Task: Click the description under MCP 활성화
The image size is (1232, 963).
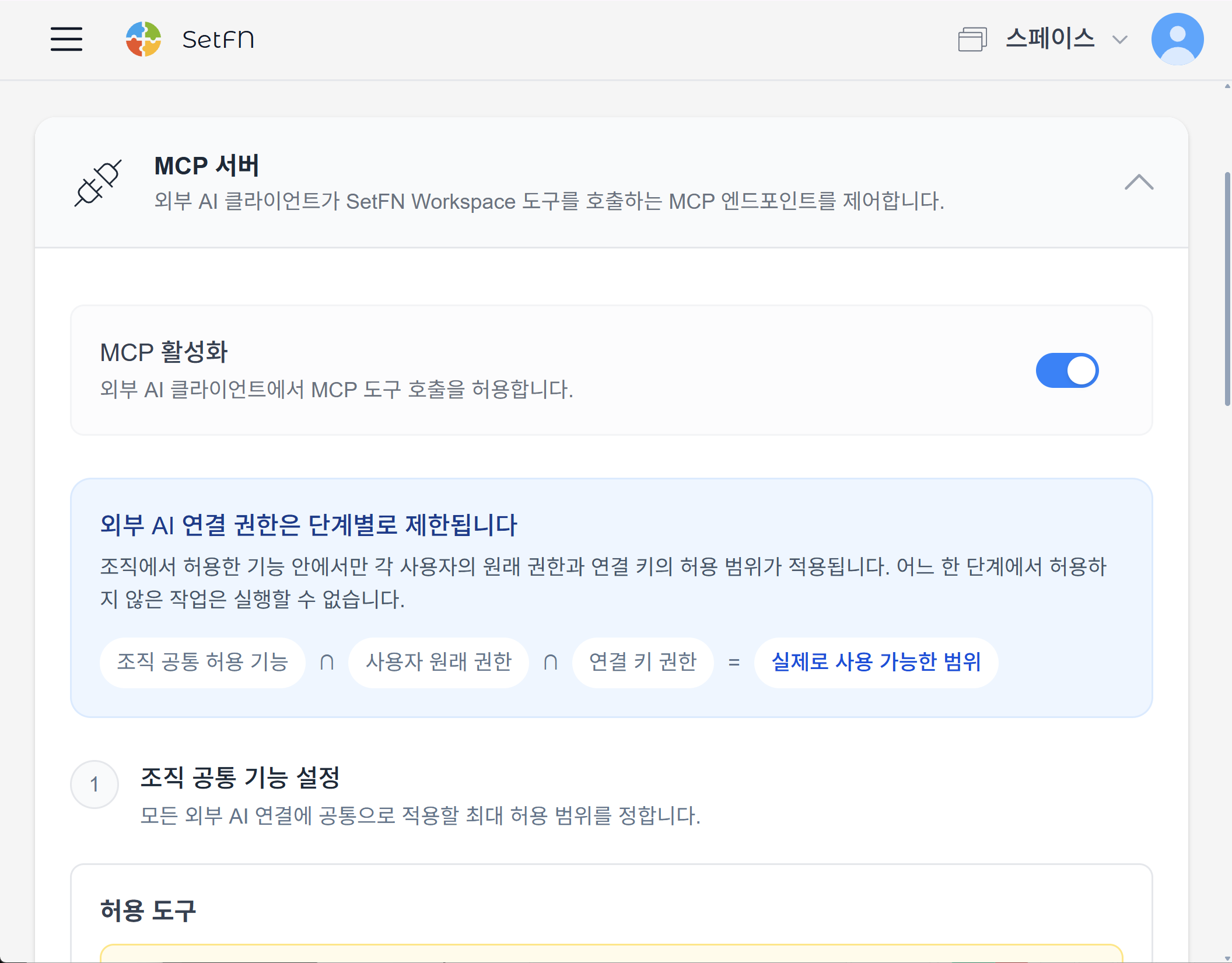Action: (337, 390)
